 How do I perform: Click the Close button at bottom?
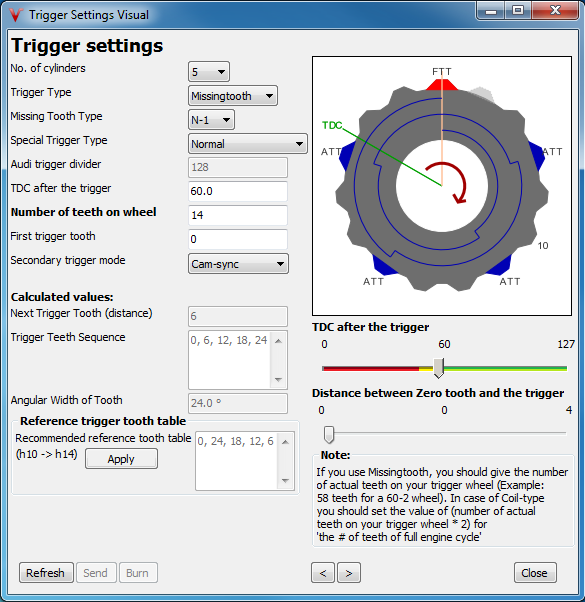tap(535, 573)
